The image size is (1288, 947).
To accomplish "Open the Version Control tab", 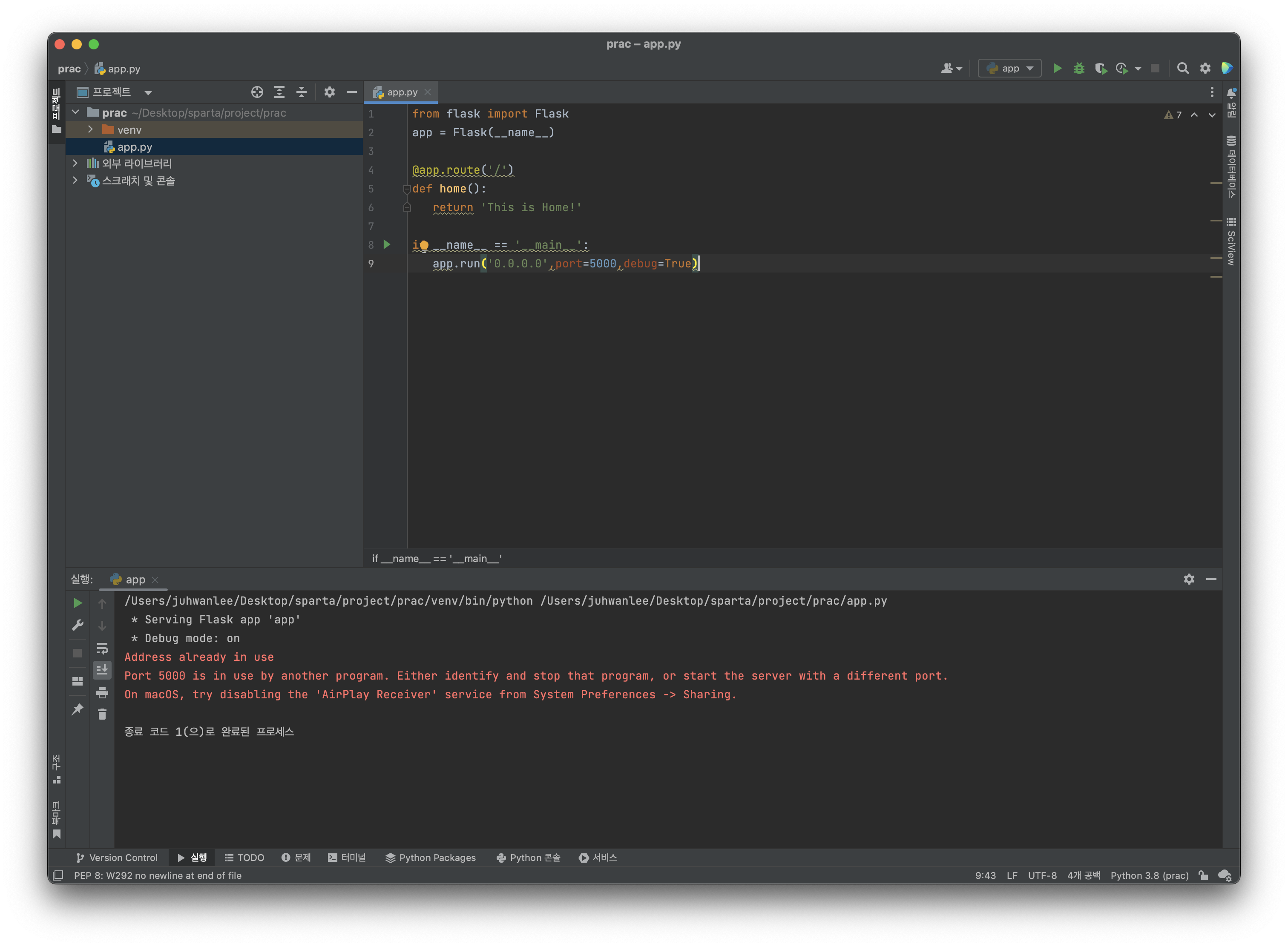I will (x=116, y=858).
